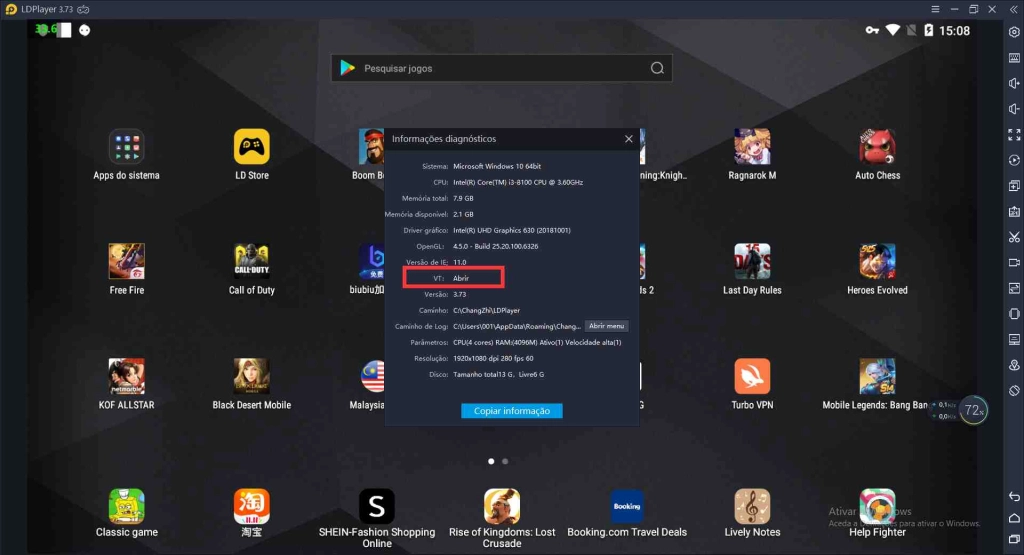Open the Turbo VPN app
The image size is (1024, 555).
pos(752,377)
